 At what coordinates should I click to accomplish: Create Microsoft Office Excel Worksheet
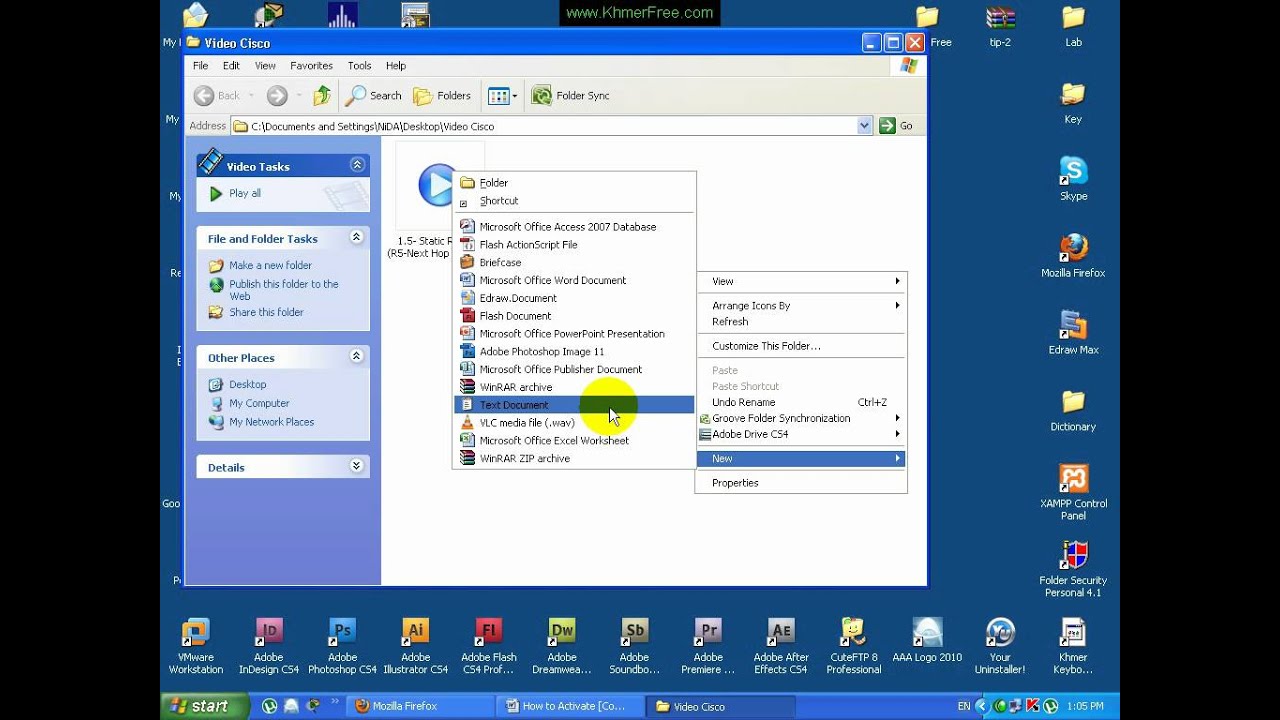tap(574, 441)
